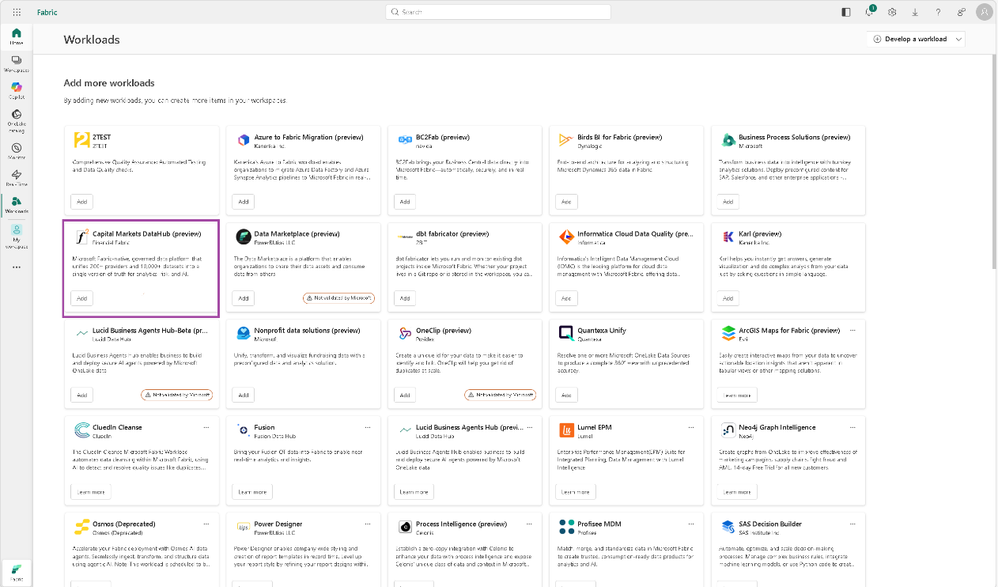Add the 2TEST workload

point(82,202)
